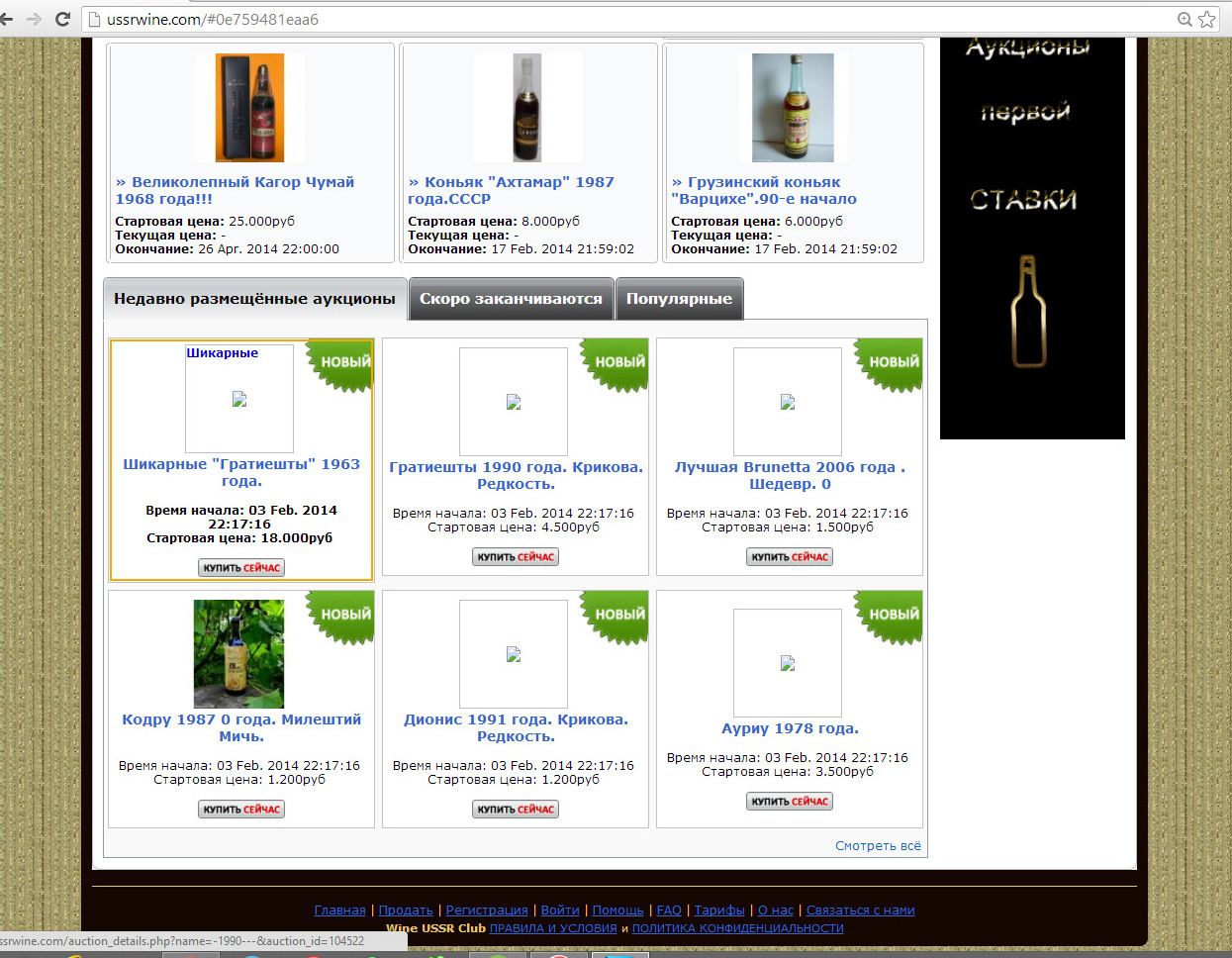Click Купить сейчас for Гратиешты 1963

241,568
